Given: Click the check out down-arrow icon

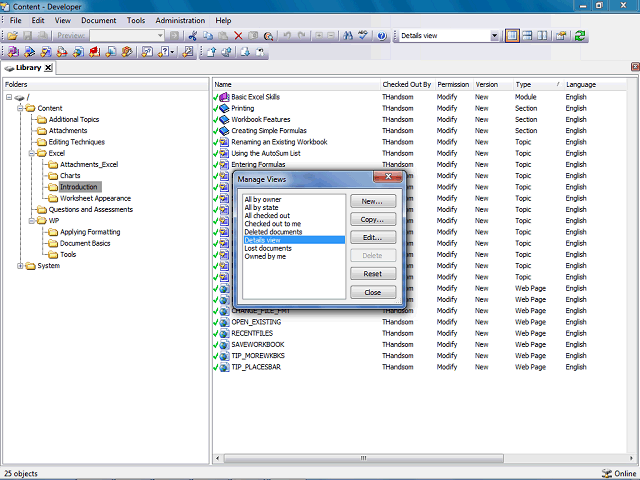Looking at the screenshot, I should pos(244,52).
